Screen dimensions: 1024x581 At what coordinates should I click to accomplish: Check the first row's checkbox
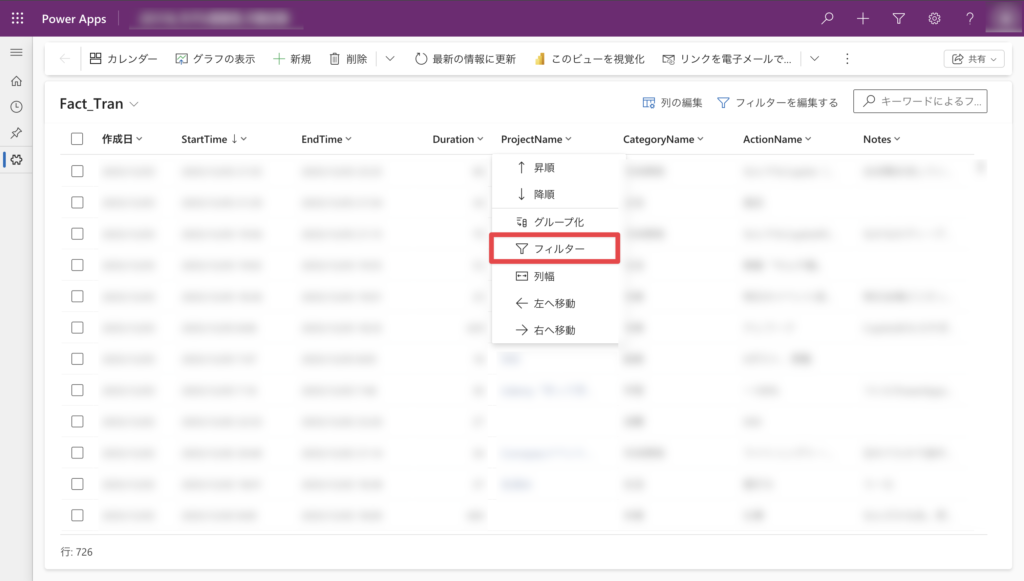coord(77,171)
